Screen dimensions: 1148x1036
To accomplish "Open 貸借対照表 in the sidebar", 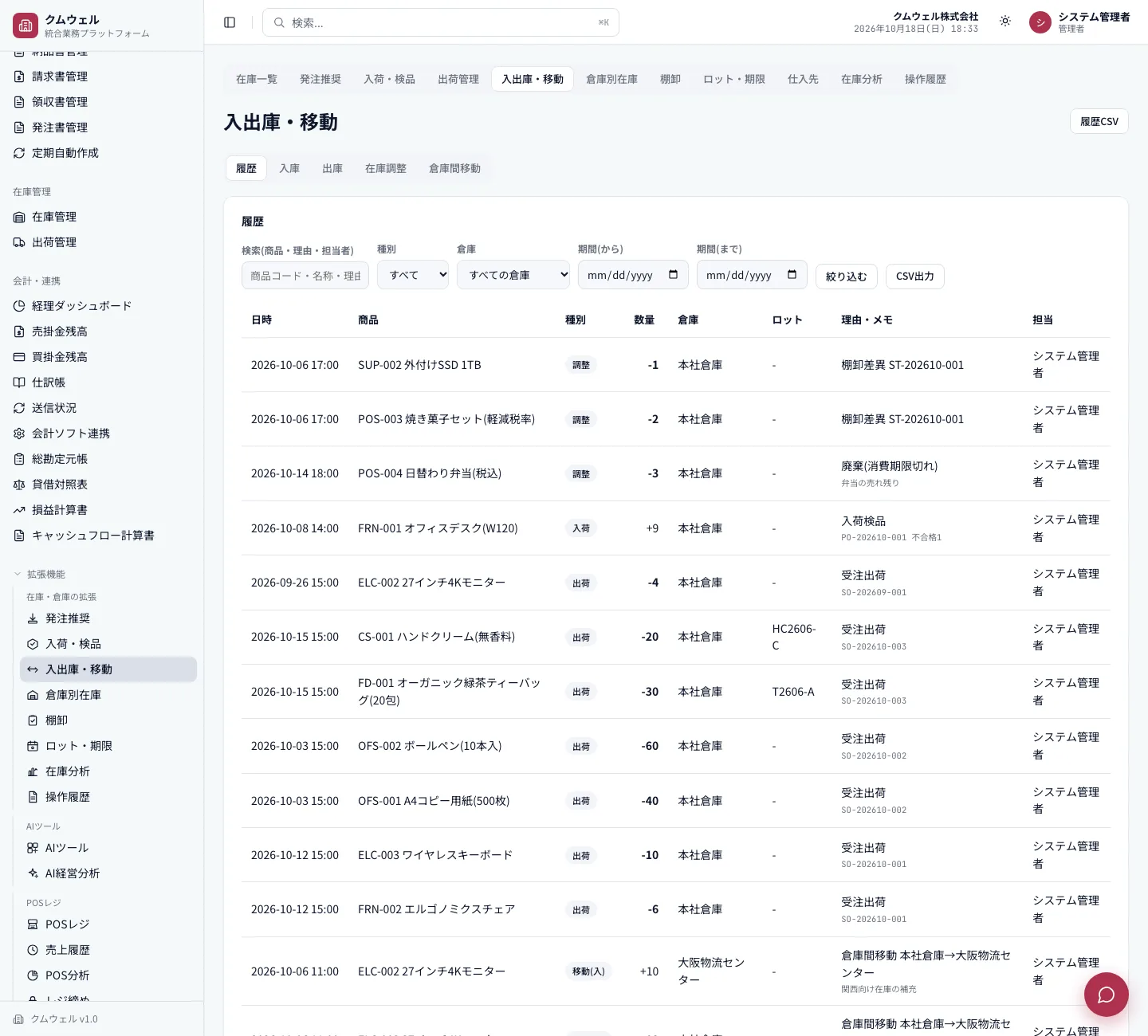I will click(102, 485).
